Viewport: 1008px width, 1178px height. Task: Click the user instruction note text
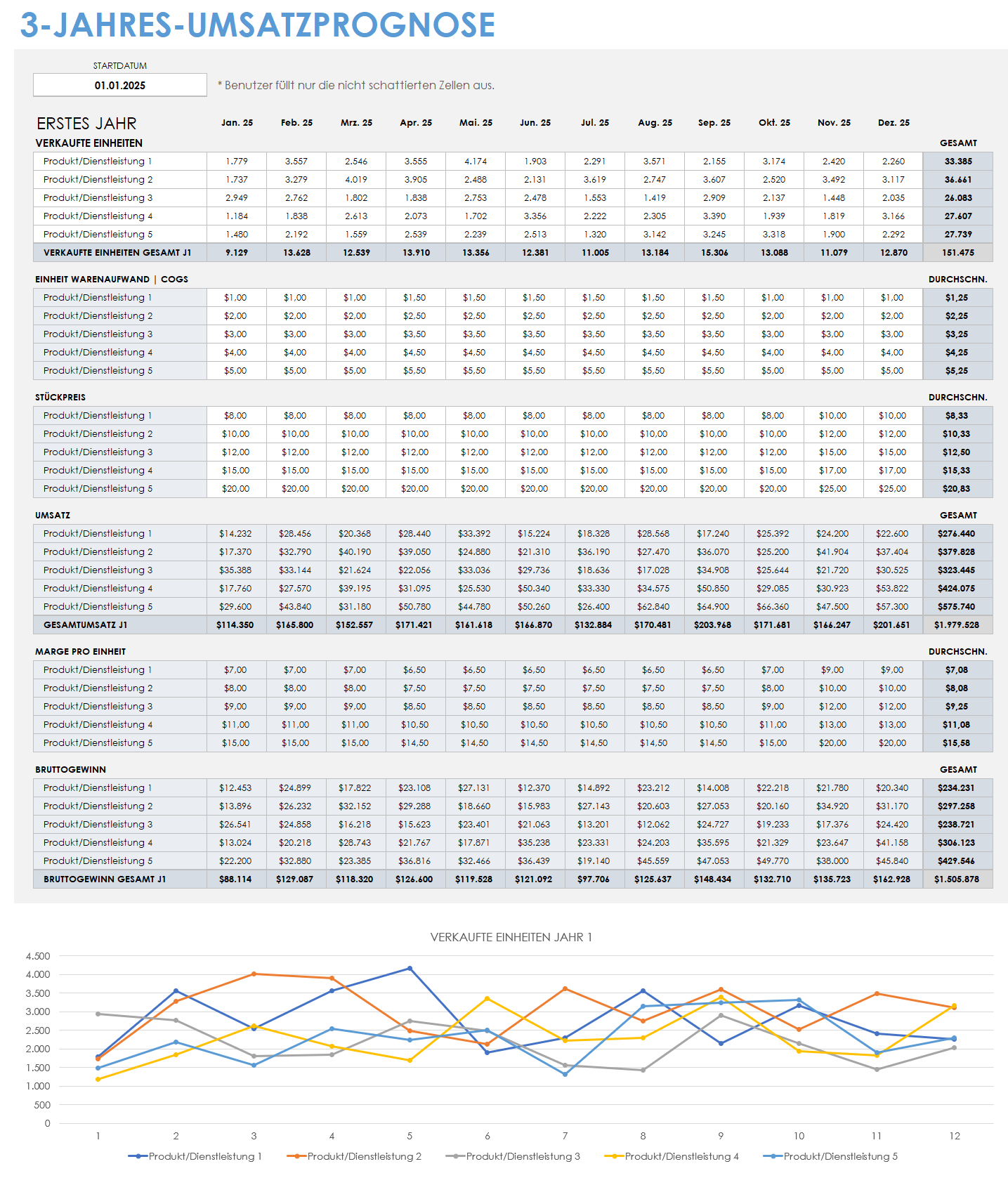(356, 85)
